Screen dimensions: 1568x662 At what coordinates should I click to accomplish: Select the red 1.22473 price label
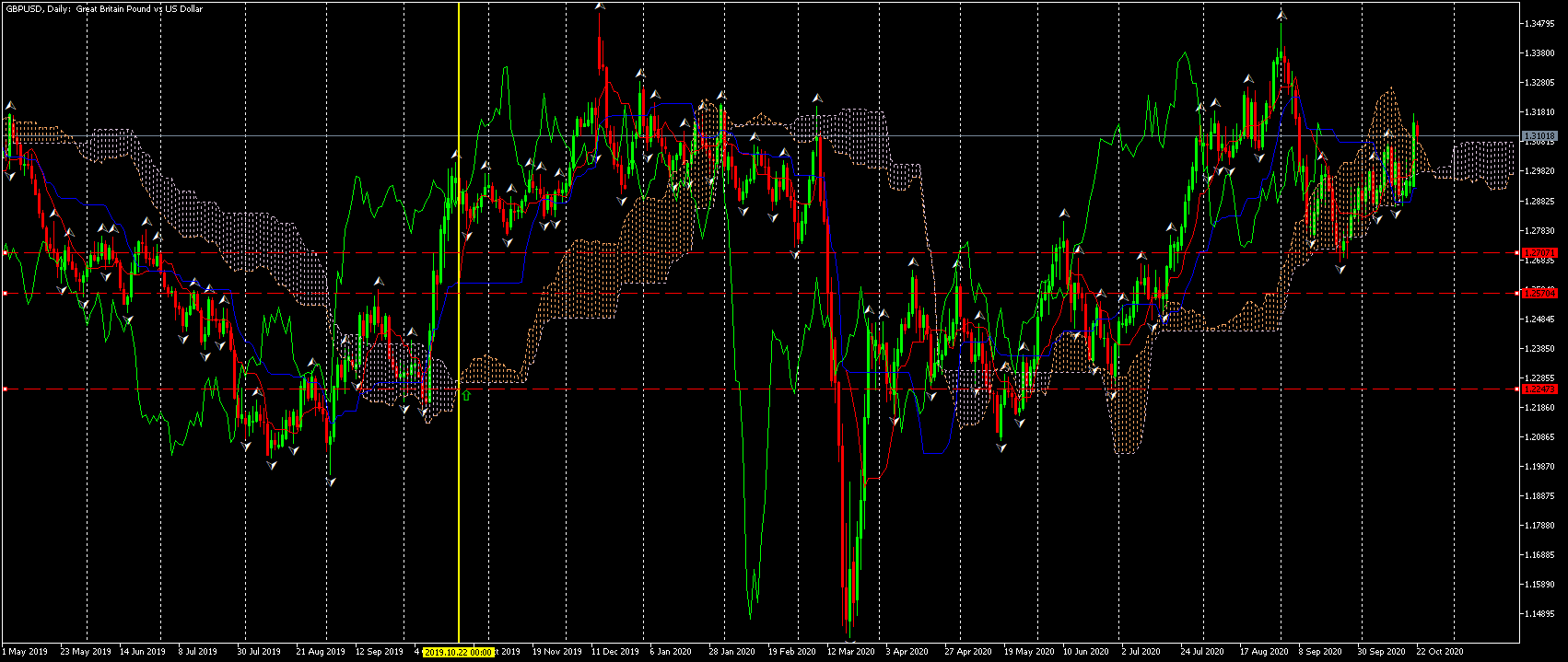pyautogui.click(x=1539, y=389)
